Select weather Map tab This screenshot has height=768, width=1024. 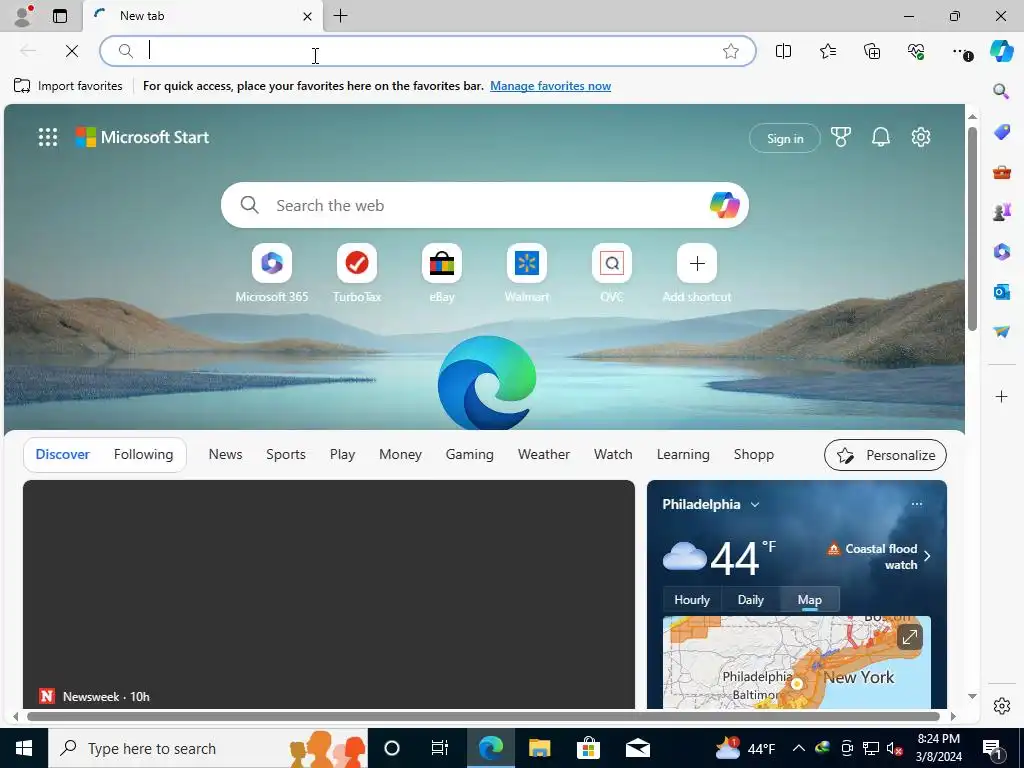click(x=809, y=600)
